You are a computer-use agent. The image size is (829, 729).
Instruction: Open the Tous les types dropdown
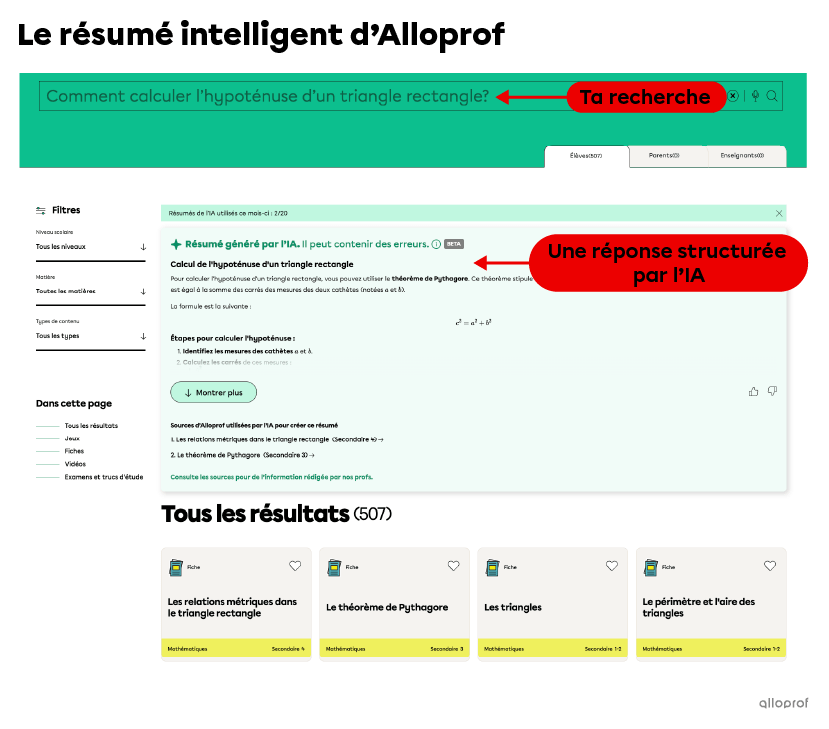pyautogui.click(x=90, y=336)
